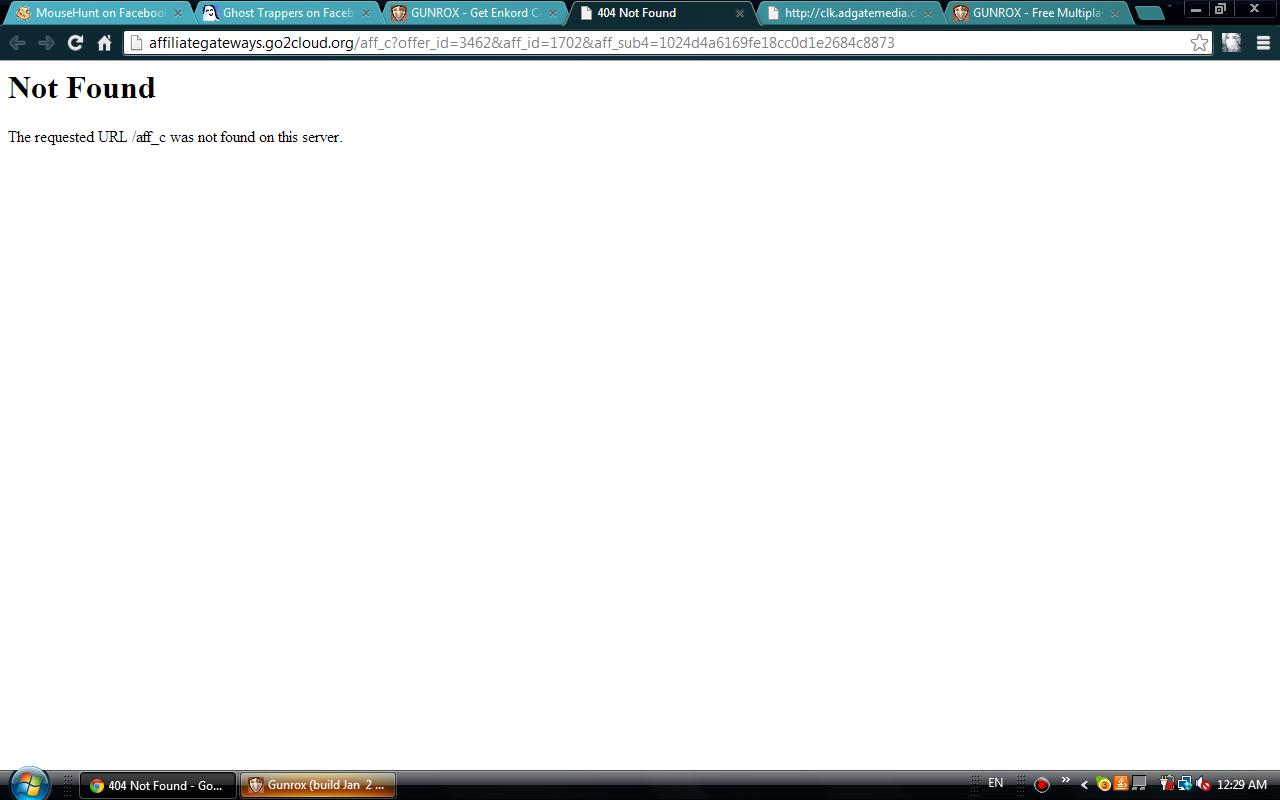Click the Forward navigation arrow
The width and height of the screenshot is (1280, 800).
(46, 43)
